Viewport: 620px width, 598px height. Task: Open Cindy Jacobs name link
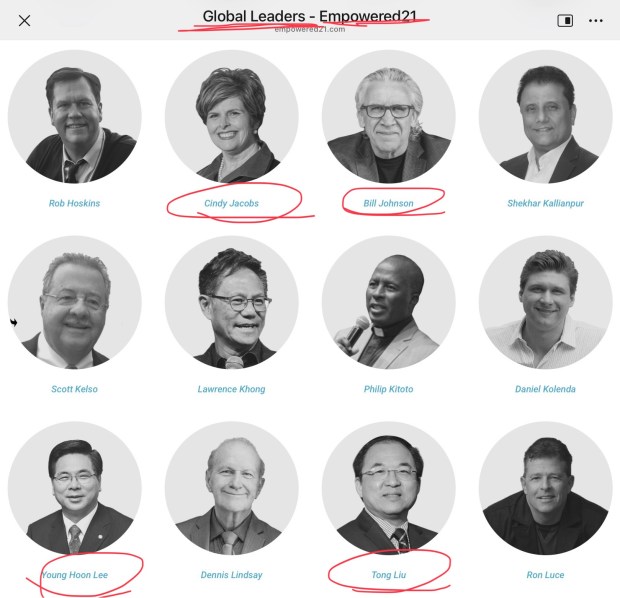(231, 203)
